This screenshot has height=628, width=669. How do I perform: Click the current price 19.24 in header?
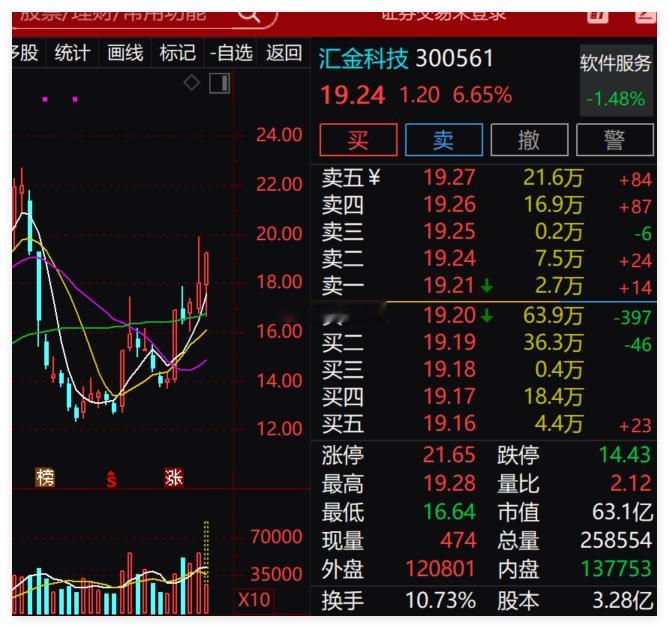coord(353,95)
